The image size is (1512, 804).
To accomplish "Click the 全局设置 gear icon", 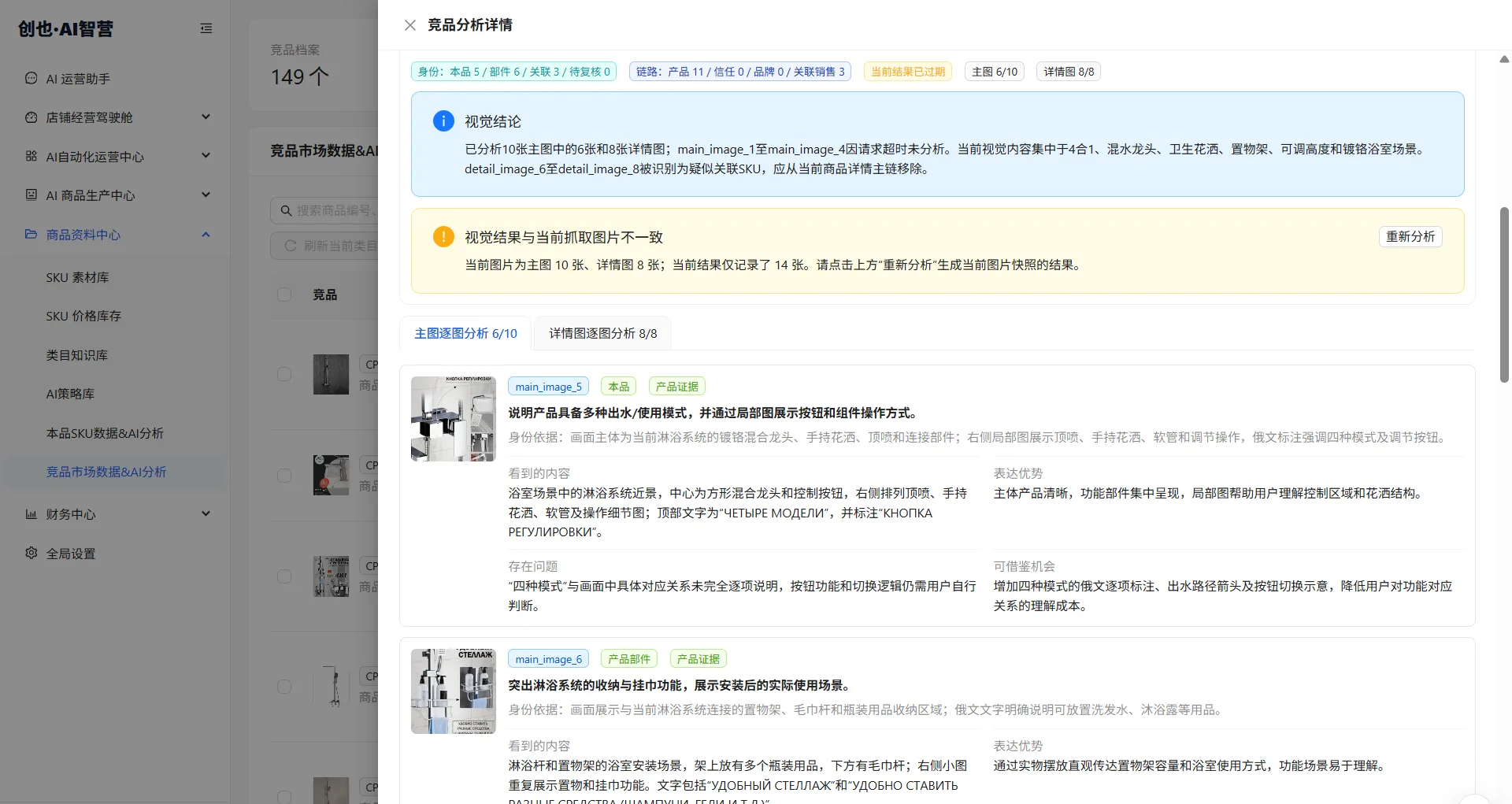I will point(31,553).
